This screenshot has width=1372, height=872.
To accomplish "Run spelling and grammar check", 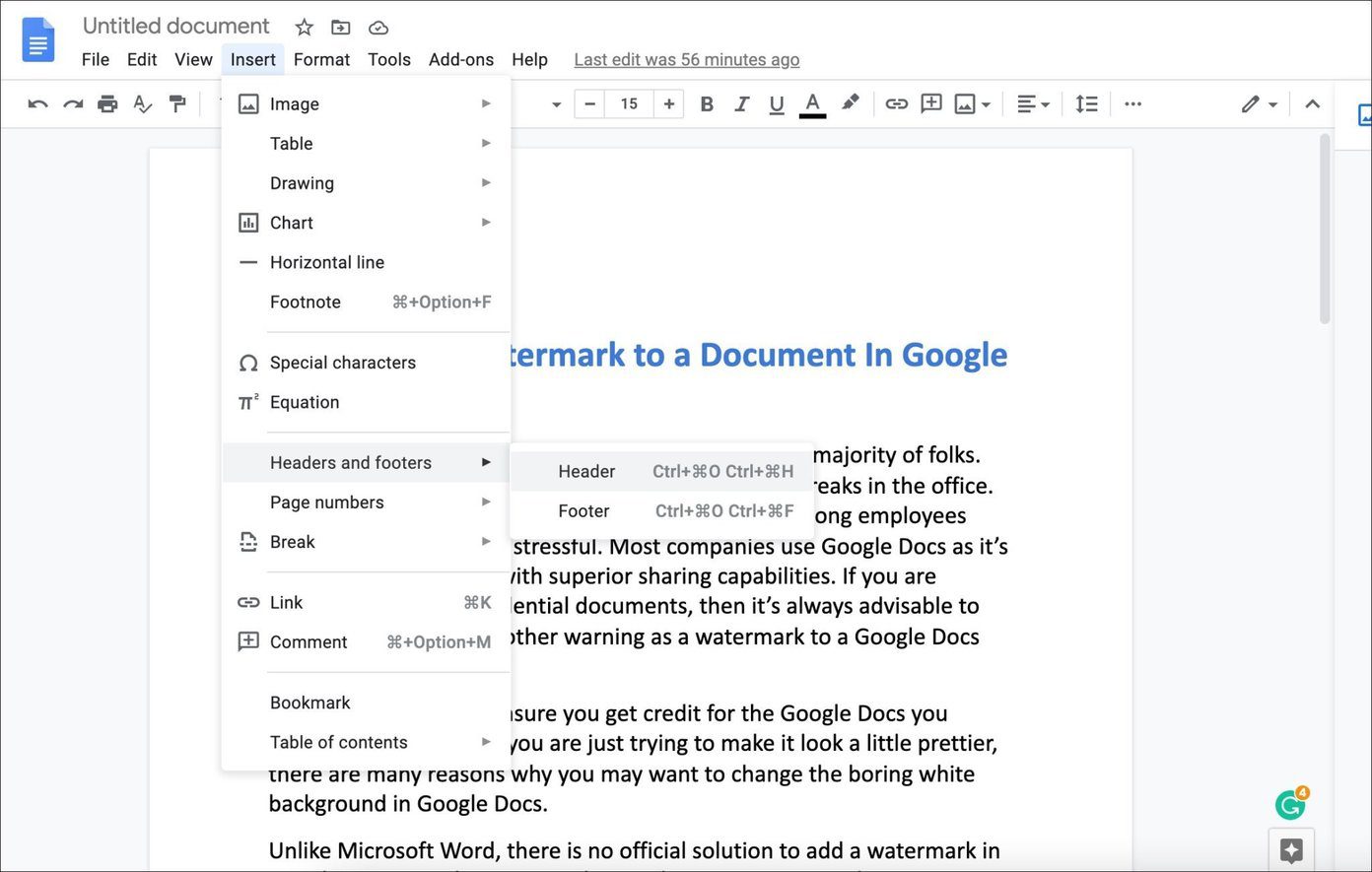I will click(x=143, y=103).
